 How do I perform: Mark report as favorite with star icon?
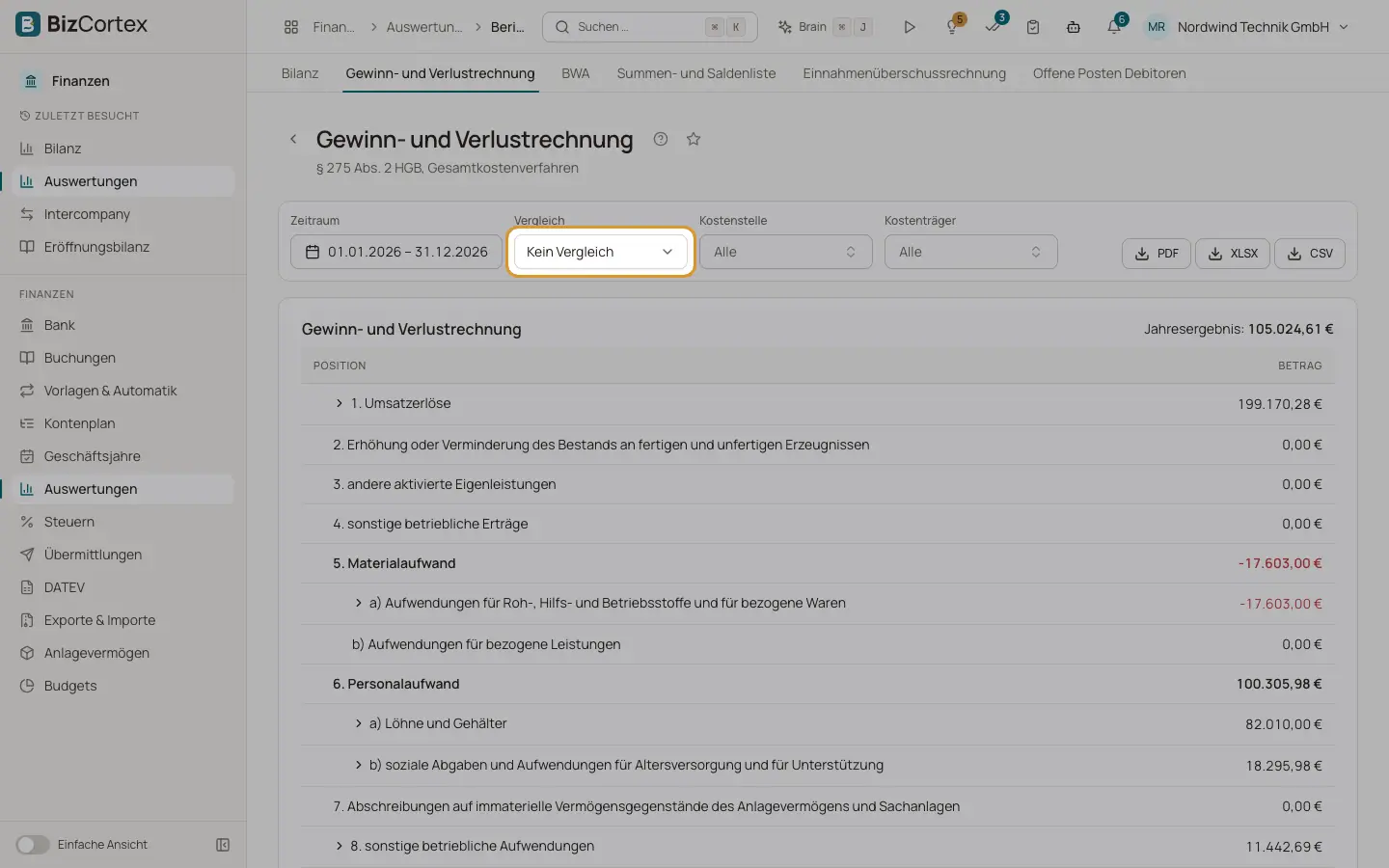[694, 139]
